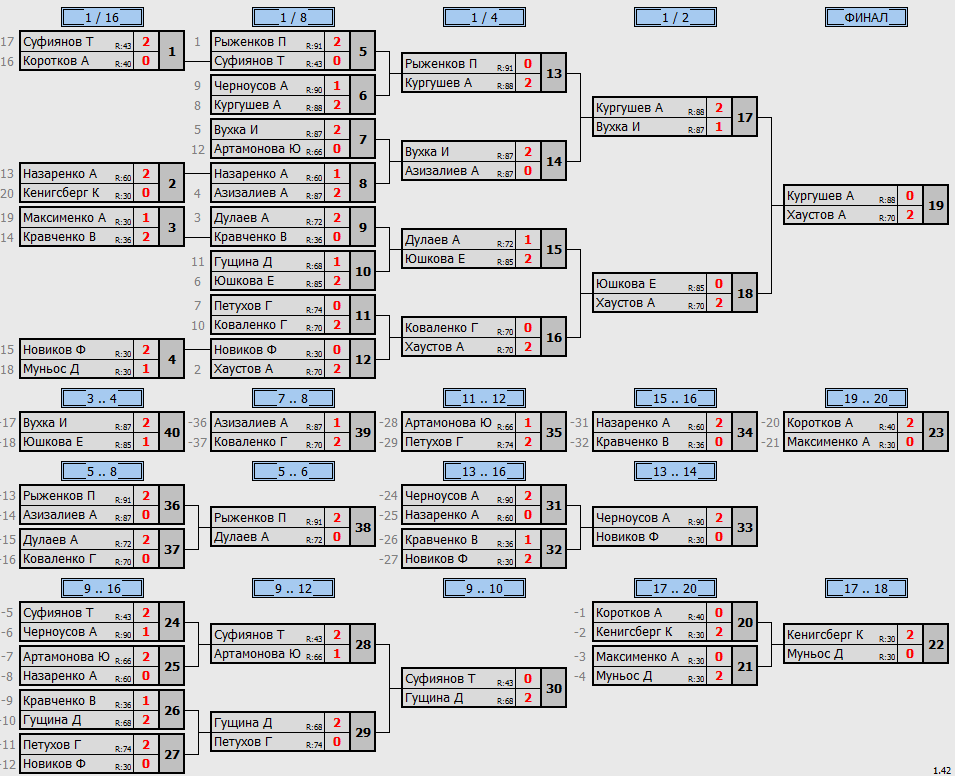Screen dimensions: 955x776
Task: Open the "1 / 4" round header
Action: pos(484,17)
